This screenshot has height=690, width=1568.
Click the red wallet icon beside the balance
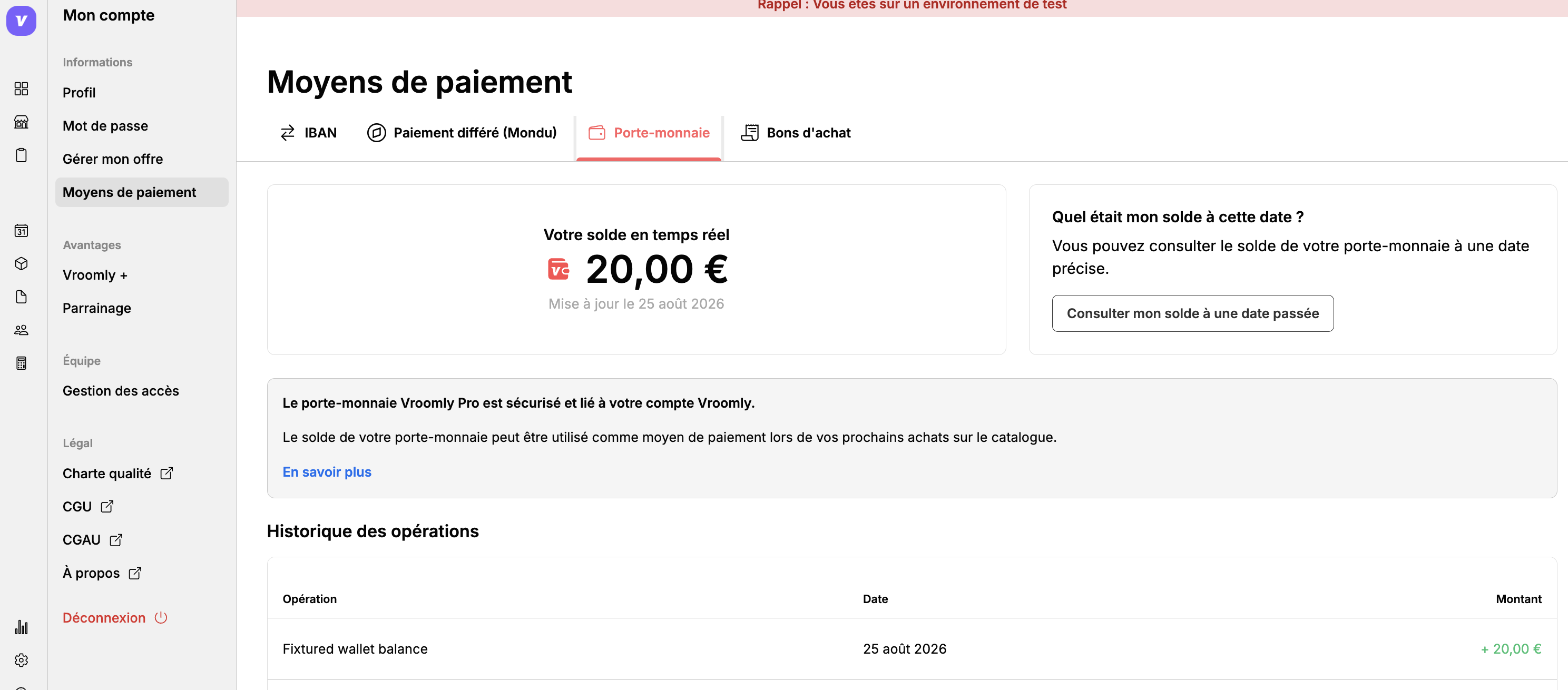(559, 269)
